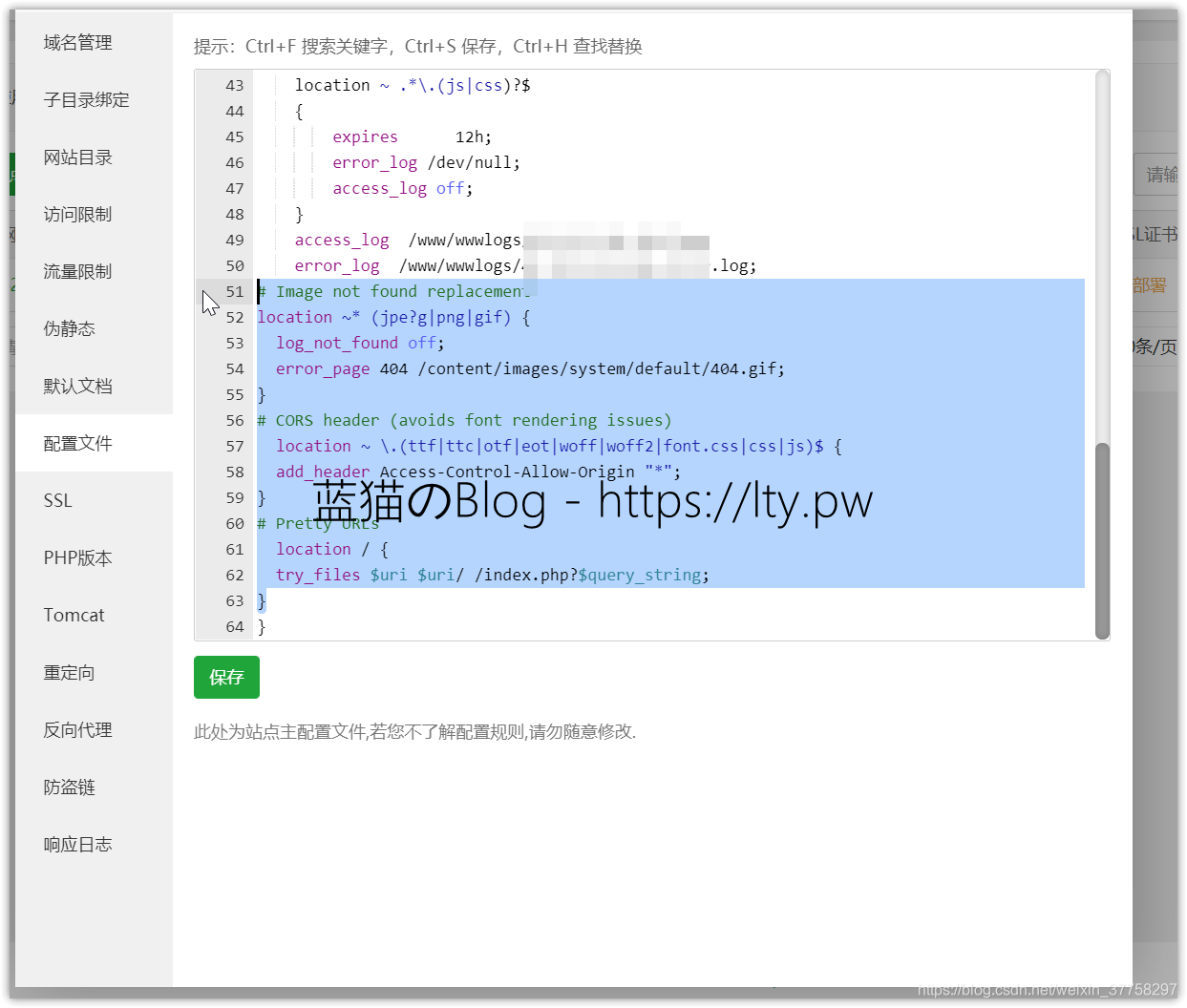Open the Tomcat tab
The height and width of the screenshot is (1008, 1187).
click(x=94, y=615)
